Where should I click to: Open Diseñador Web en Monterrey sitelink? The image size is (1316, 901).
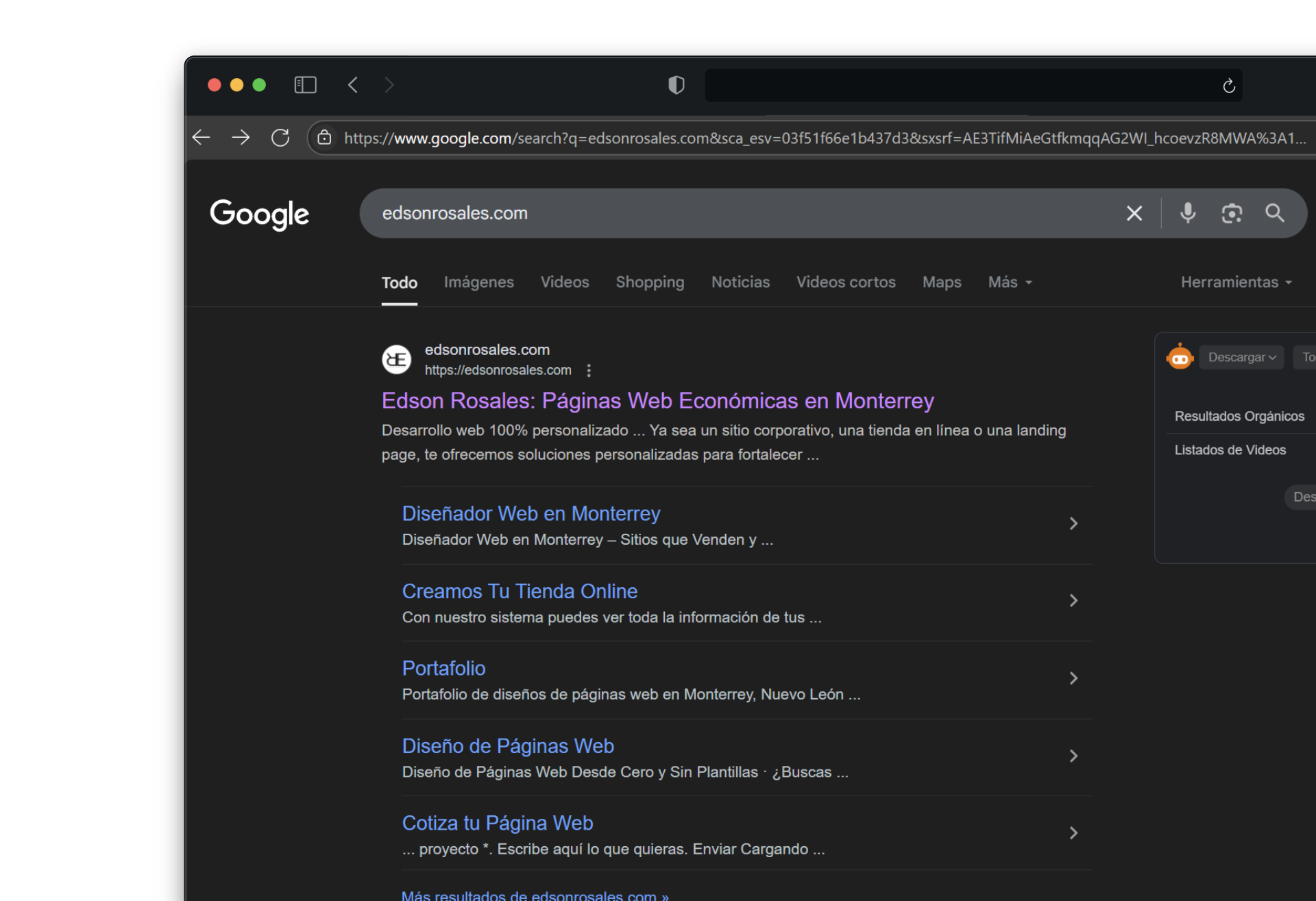pos(531,514)
